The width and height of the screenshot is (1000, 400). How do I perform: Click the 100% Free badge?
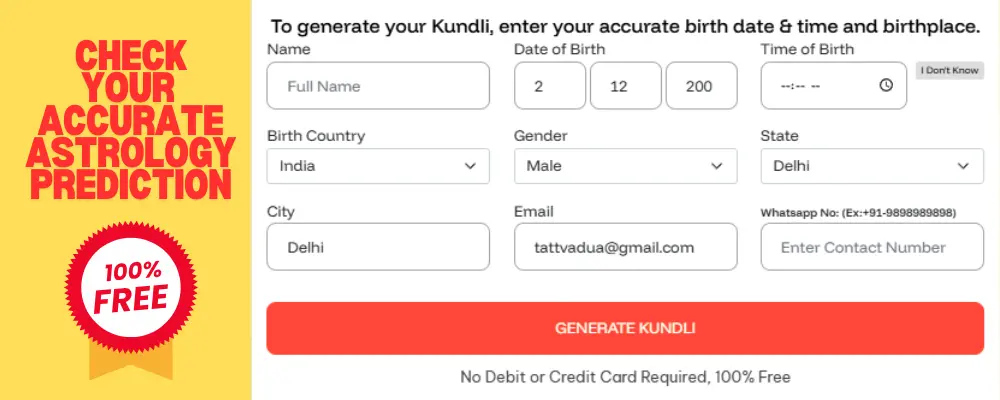(124, 287)
